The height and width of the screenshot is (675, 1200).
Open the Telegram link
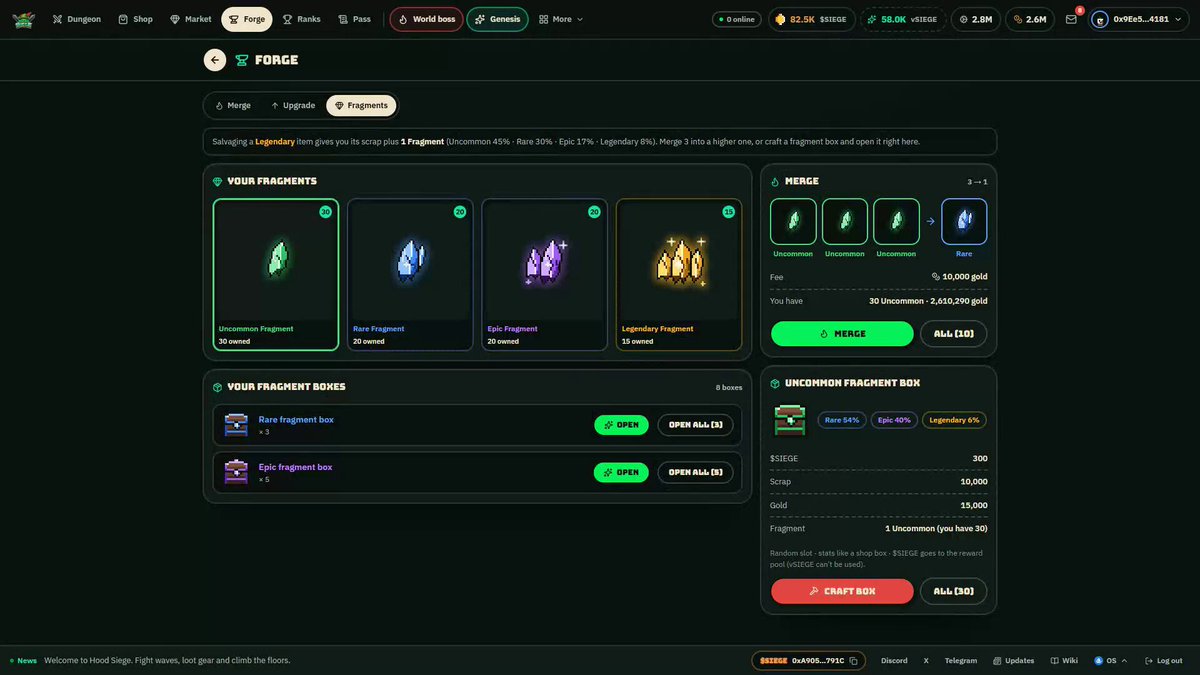(961, 661)
